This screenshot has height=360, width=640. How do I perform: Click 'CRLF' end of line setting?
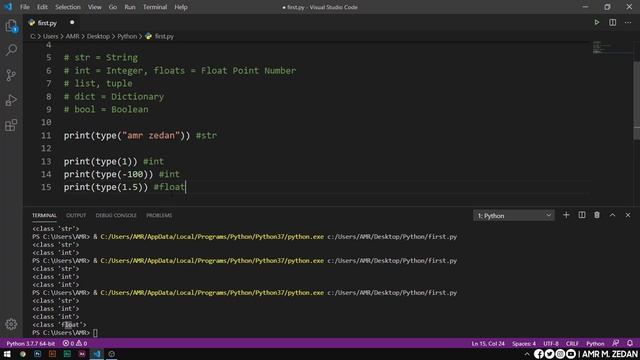[x=572, y=344]
